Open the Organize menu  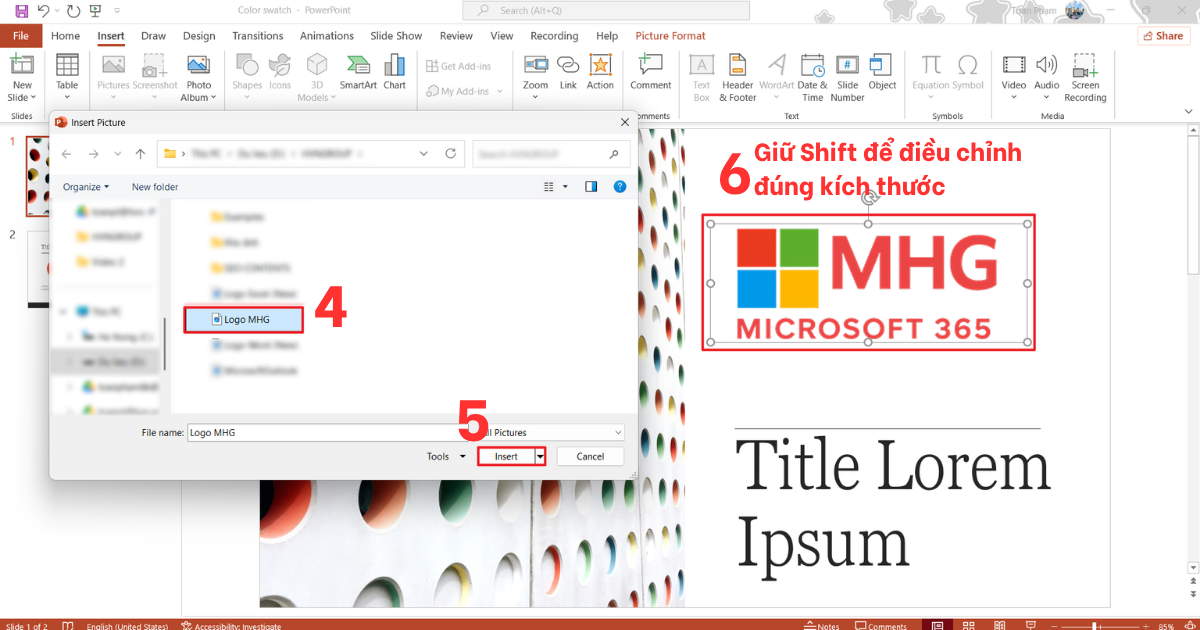click(86, 187)
